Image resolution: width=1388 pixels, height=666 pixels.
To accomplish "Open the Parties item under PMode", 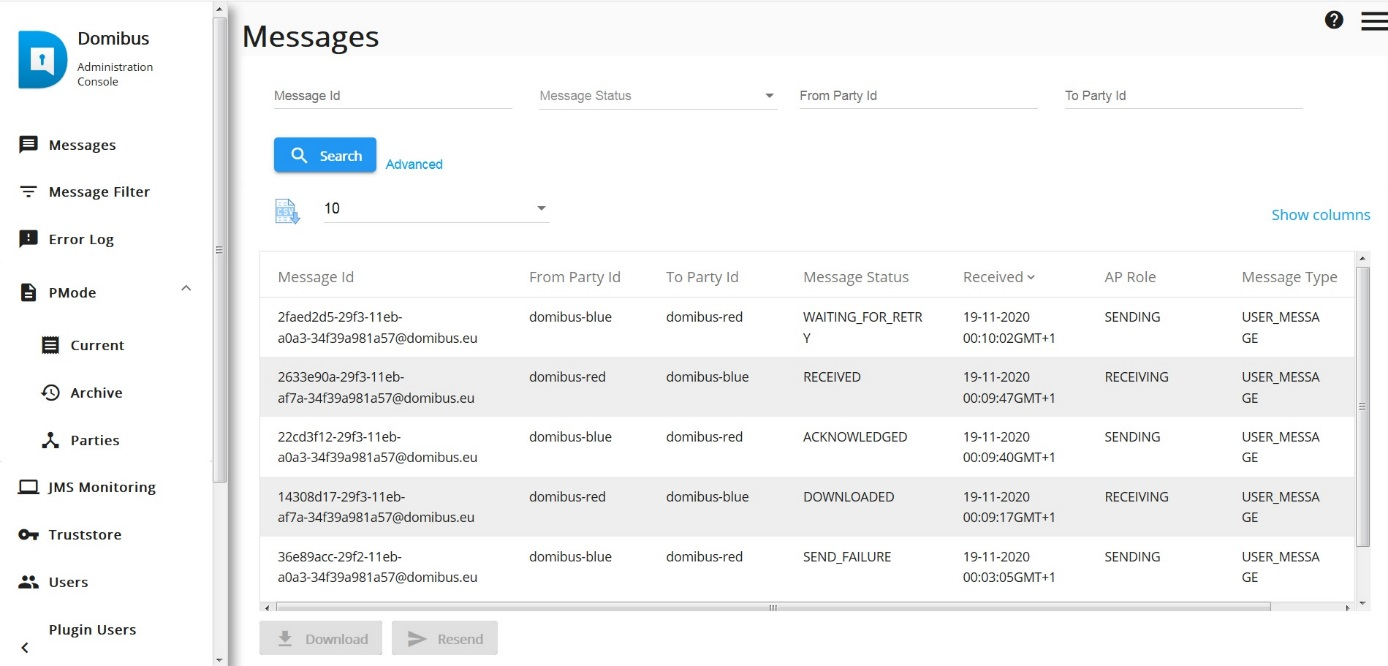I will [80, 440].
